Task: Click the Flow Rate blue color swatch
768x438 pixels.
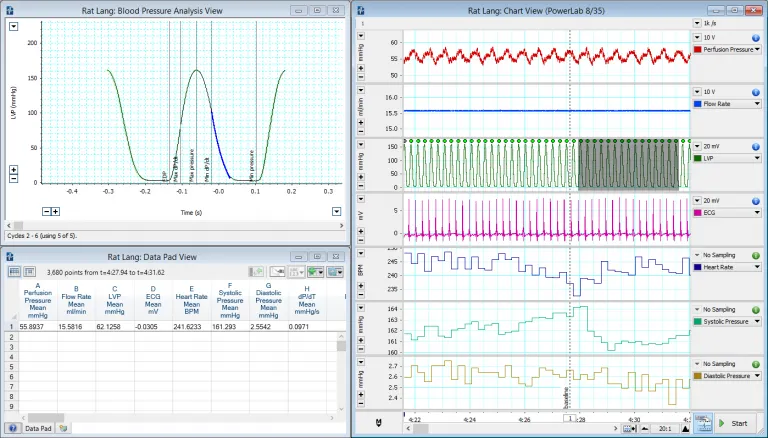Action: pos(698,103)
